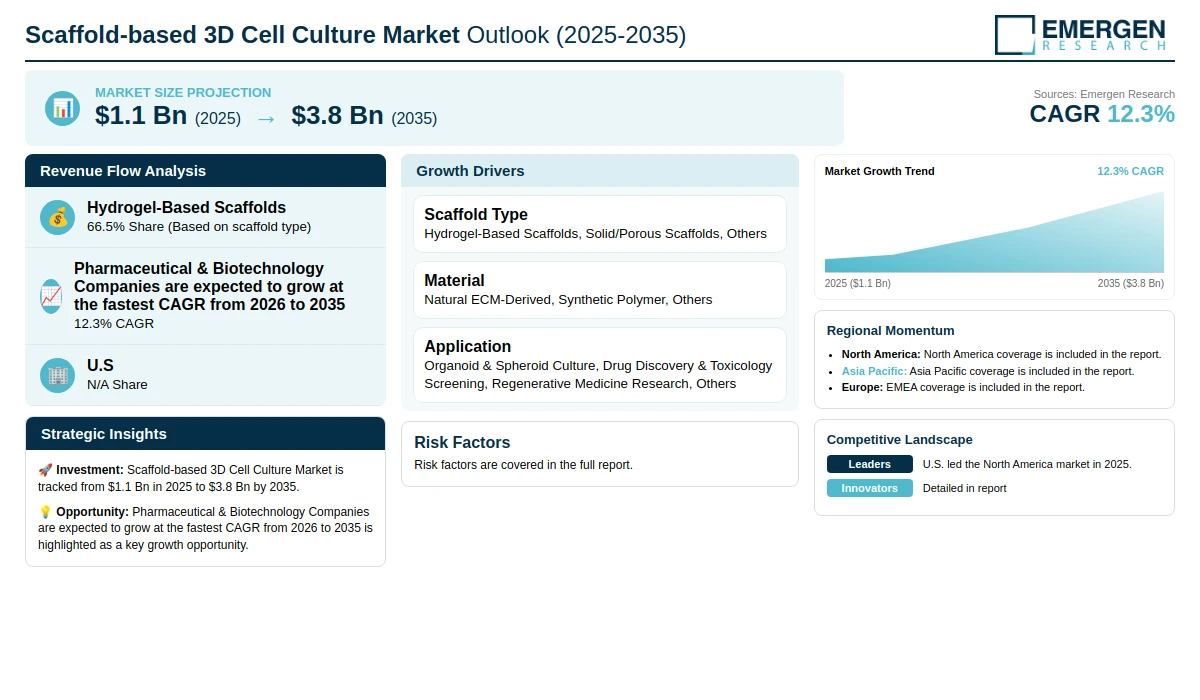The width and height of the screenshot is (1200, 700).
Task: Click the Innovators badge
Action: click(x=869, y=488)
